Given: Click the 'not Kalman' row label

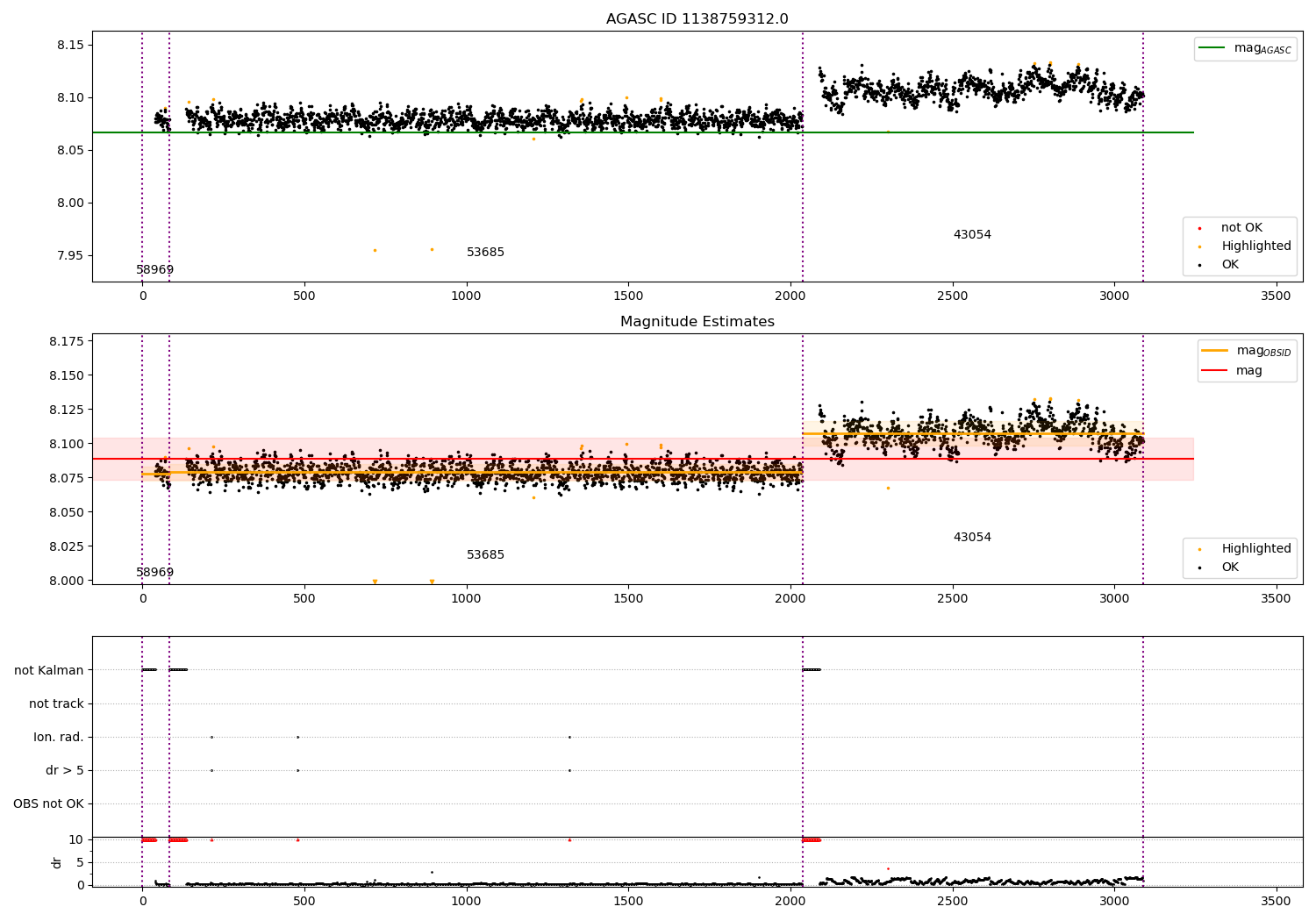Looking at the screenshot, I should pyautogui.click(x=49, y=670).
